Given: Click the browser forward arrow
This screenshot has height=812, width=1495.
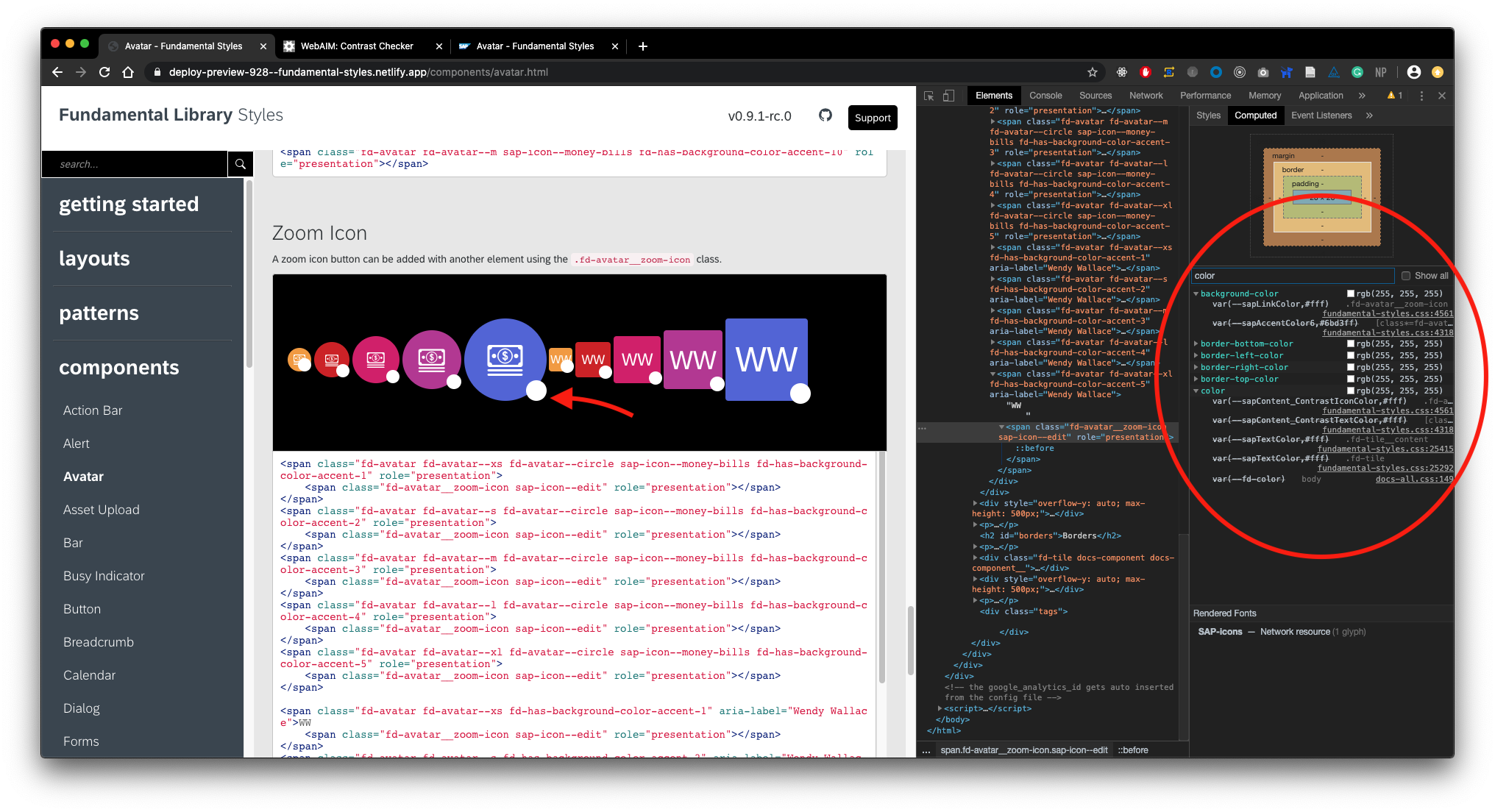Looking at the screenshot, I should tap(81, 72).
